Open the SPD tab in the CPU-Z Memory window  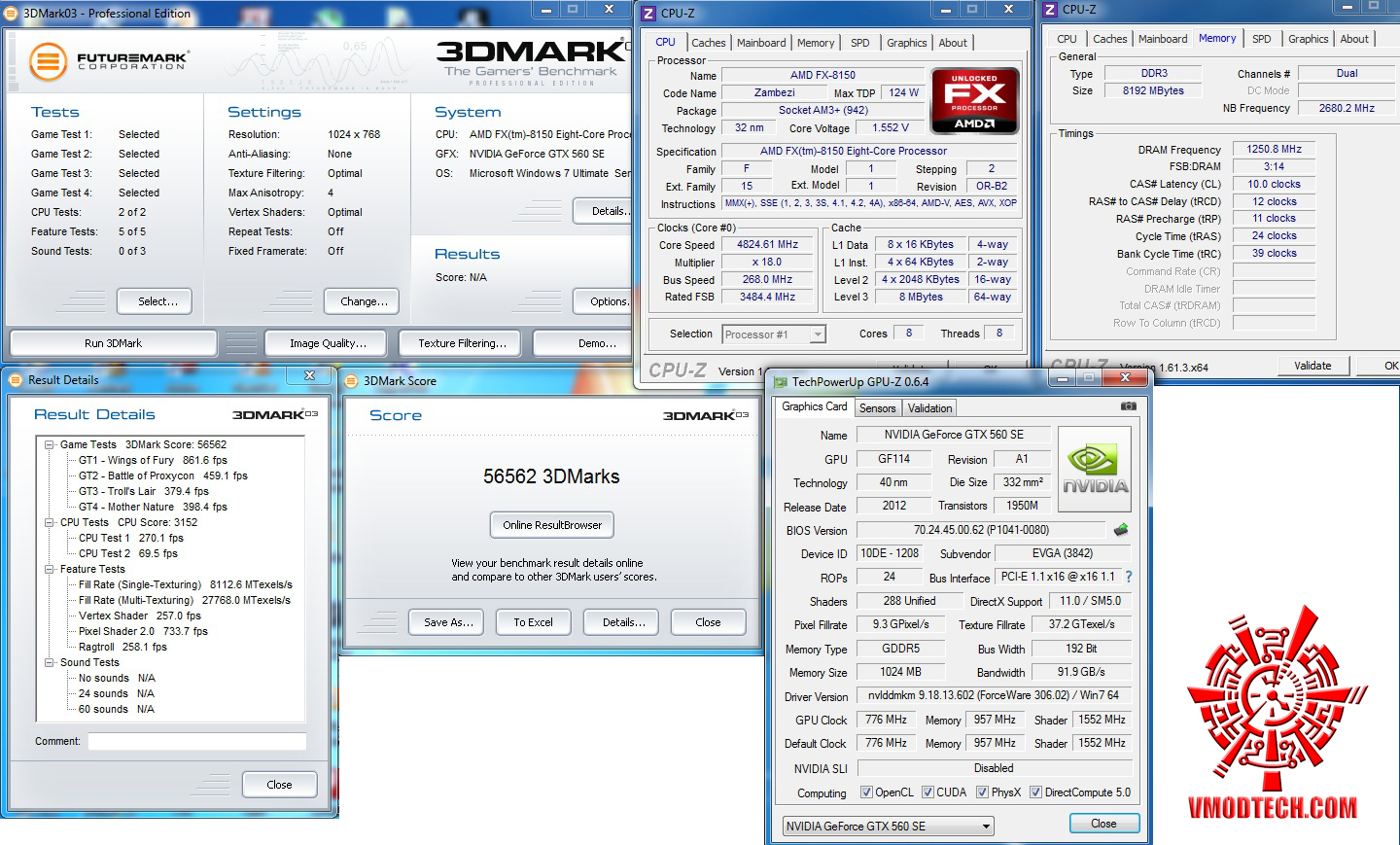1262,39
